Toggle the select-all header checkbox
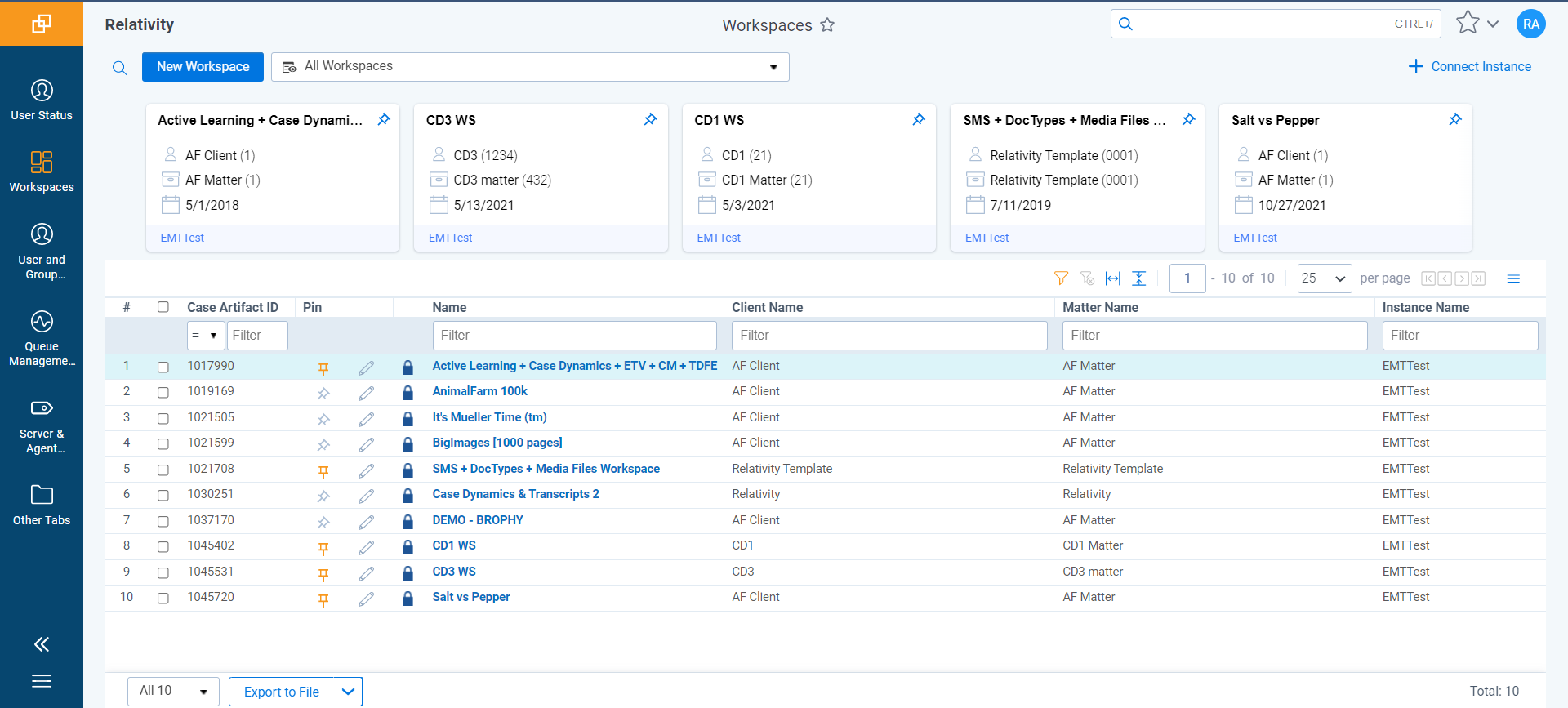1568x708 pixels. click(x=163, y=307)
